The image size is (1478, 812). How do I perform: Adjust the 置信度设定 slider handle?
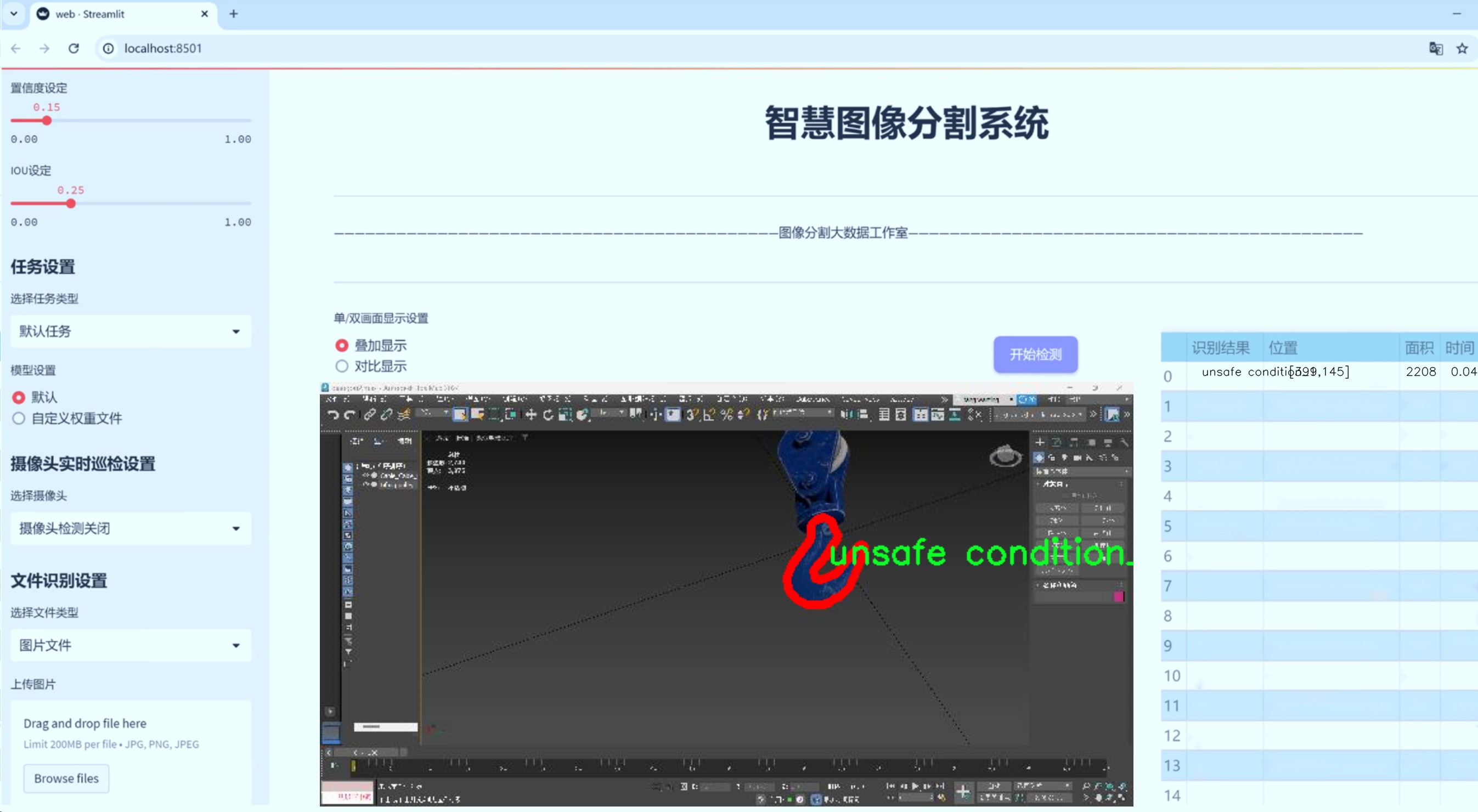coord(47,121)
